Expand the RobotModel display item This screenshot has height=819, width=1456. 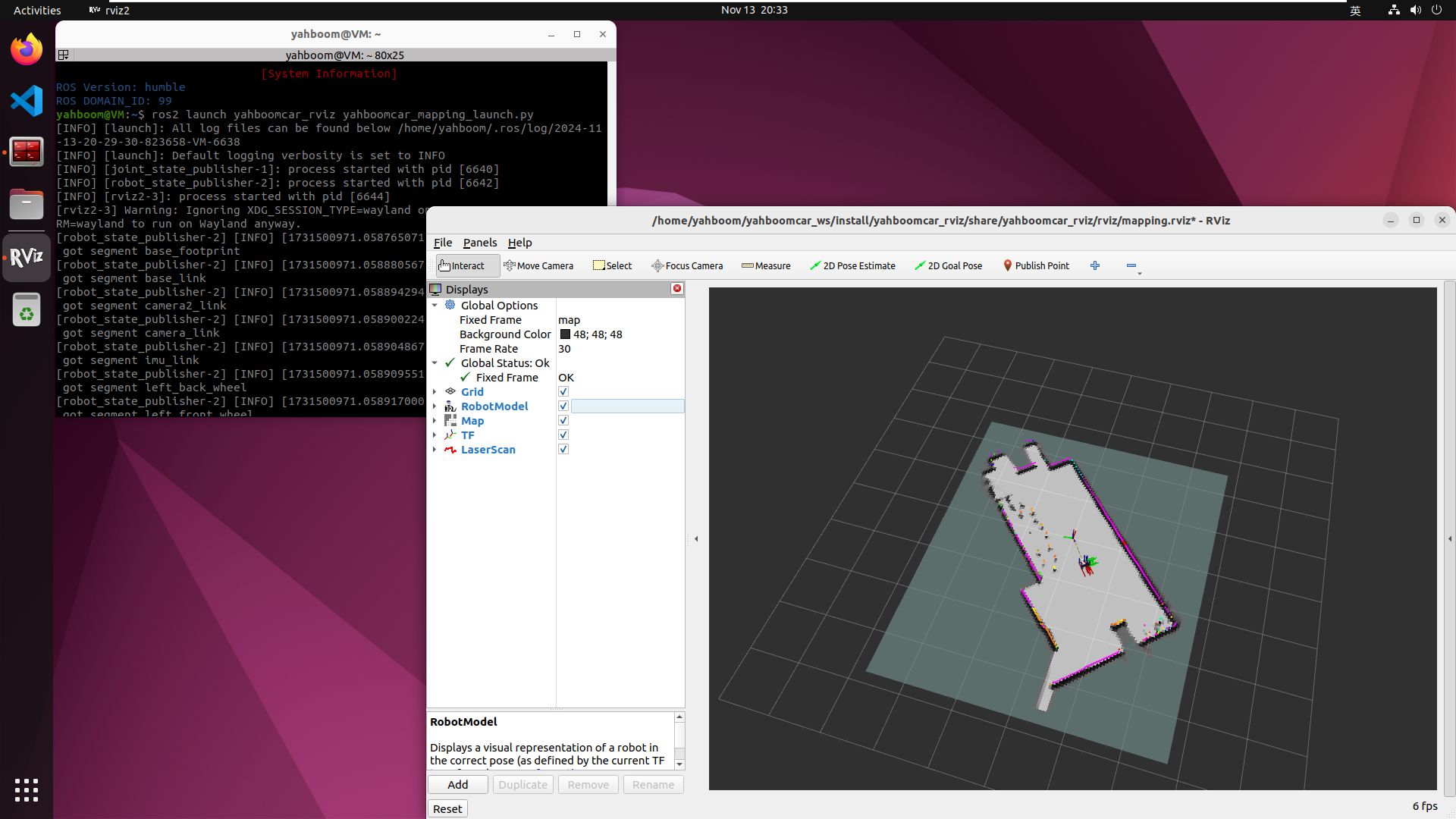point(435,406)
